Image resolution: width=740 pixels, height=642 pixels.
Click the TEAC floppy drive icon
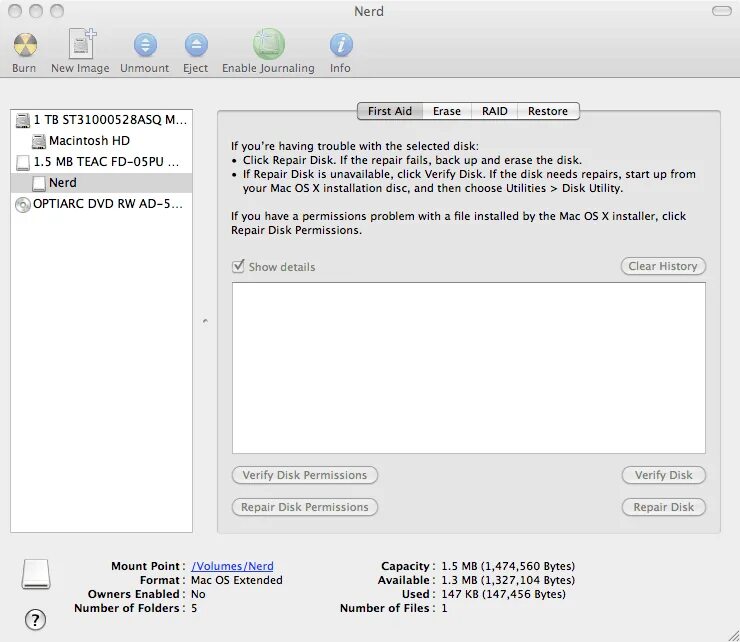tap(23, 162)
